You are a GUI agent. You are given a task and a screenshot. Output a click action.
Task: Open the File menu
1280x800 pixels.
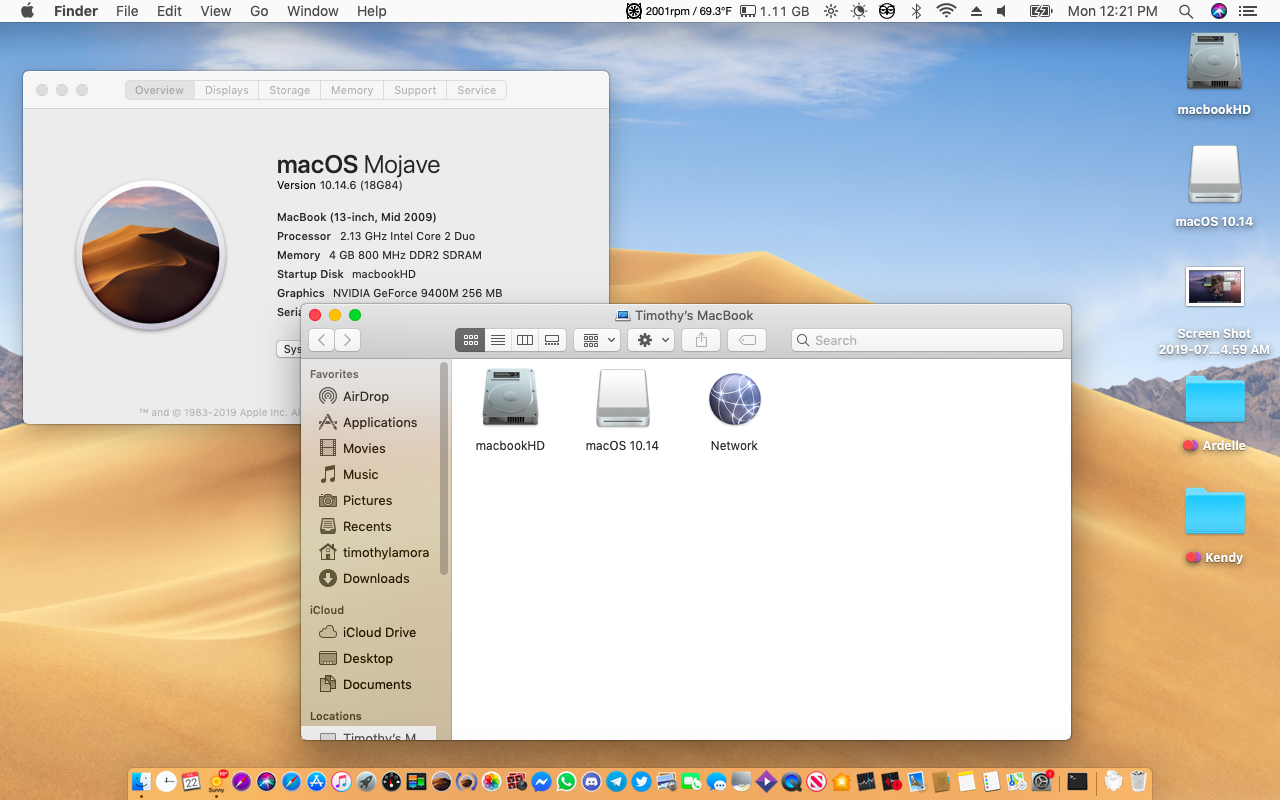point(127,11)
